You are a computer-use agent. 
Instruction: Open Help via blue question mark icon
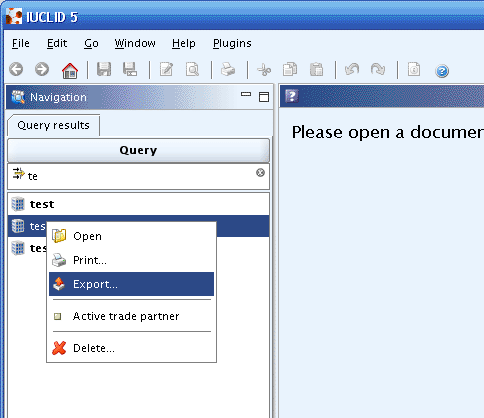pyautogui.click(x=442, y=71)
